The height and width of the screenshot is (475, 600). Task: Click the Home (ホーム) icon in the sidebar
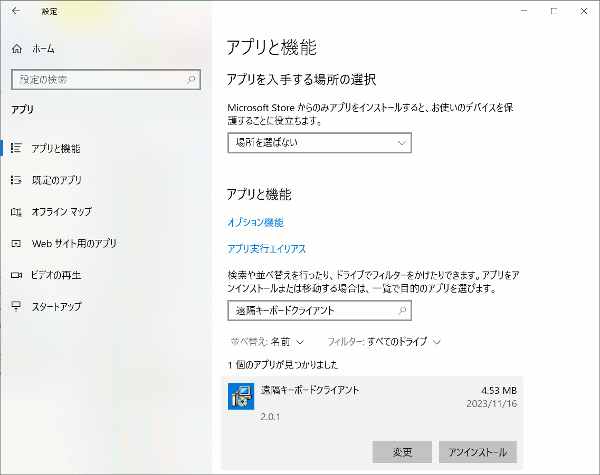tap(16, 48)
